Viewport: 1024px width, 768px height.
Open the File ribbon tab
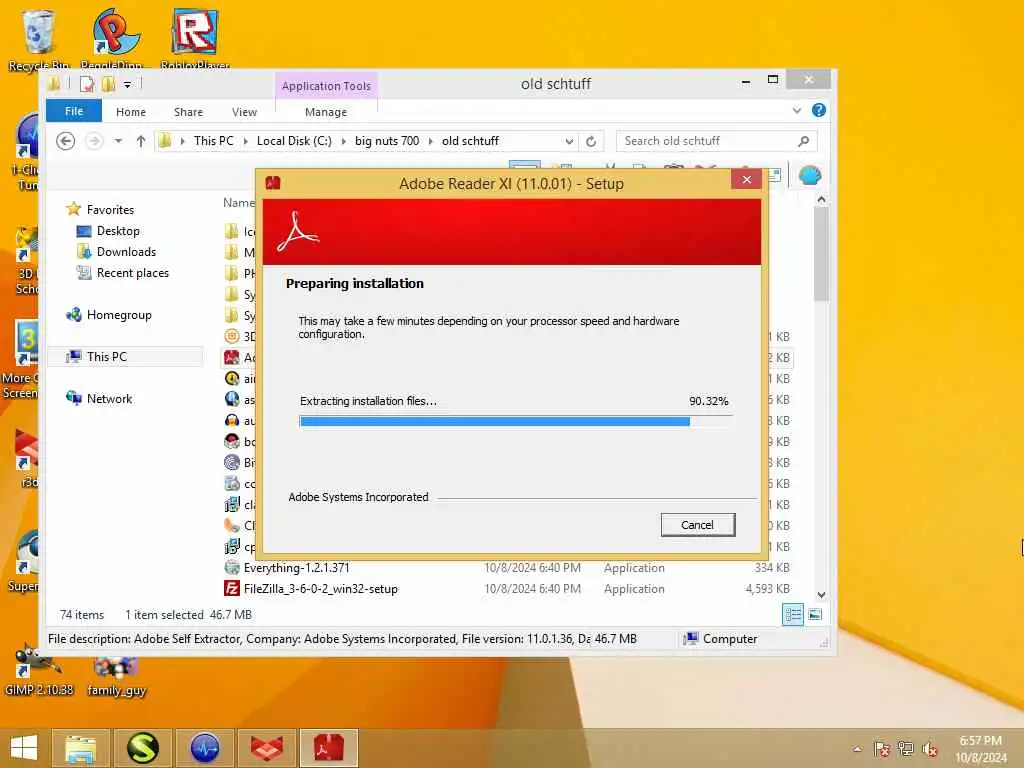(74, 111)
